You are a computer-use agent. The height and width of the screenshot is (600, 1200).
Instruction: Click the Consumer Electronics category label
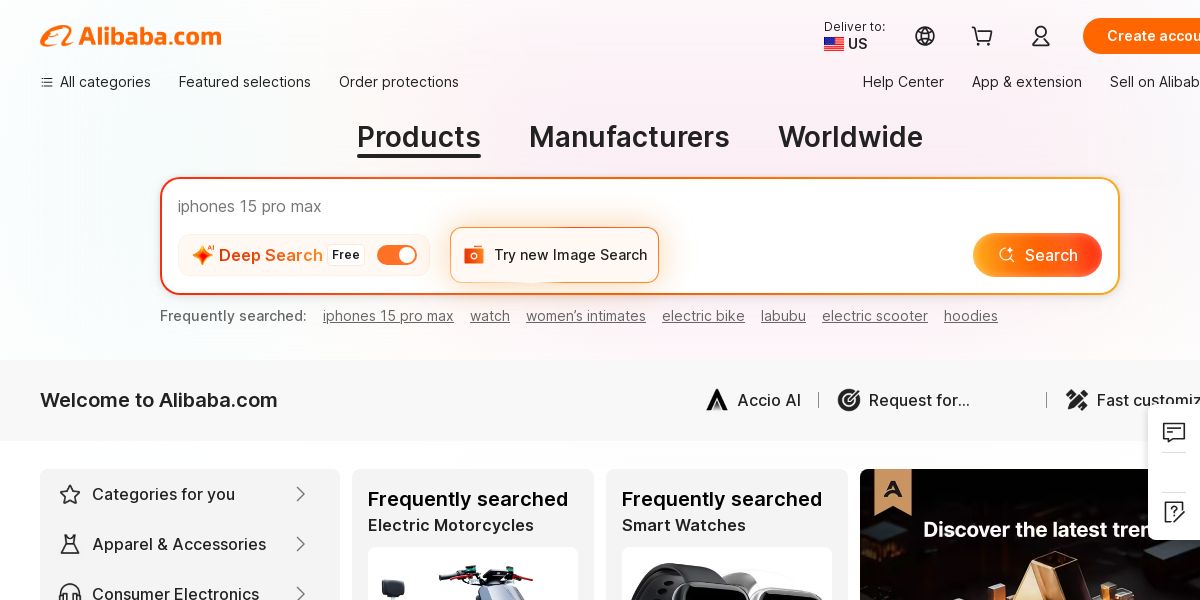pyautogui.click(x=175, y=593)
